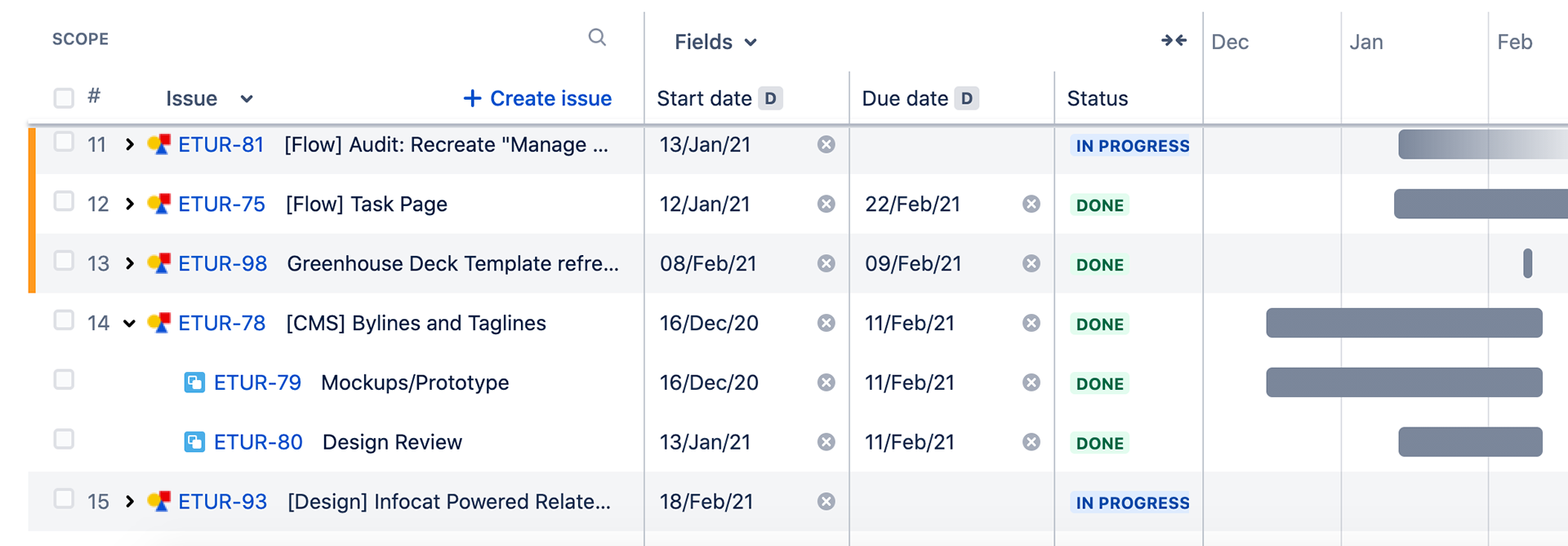Select the epic icon beside ETUR-81
This screenshot has height=546, width=1568.
[160, 144]
